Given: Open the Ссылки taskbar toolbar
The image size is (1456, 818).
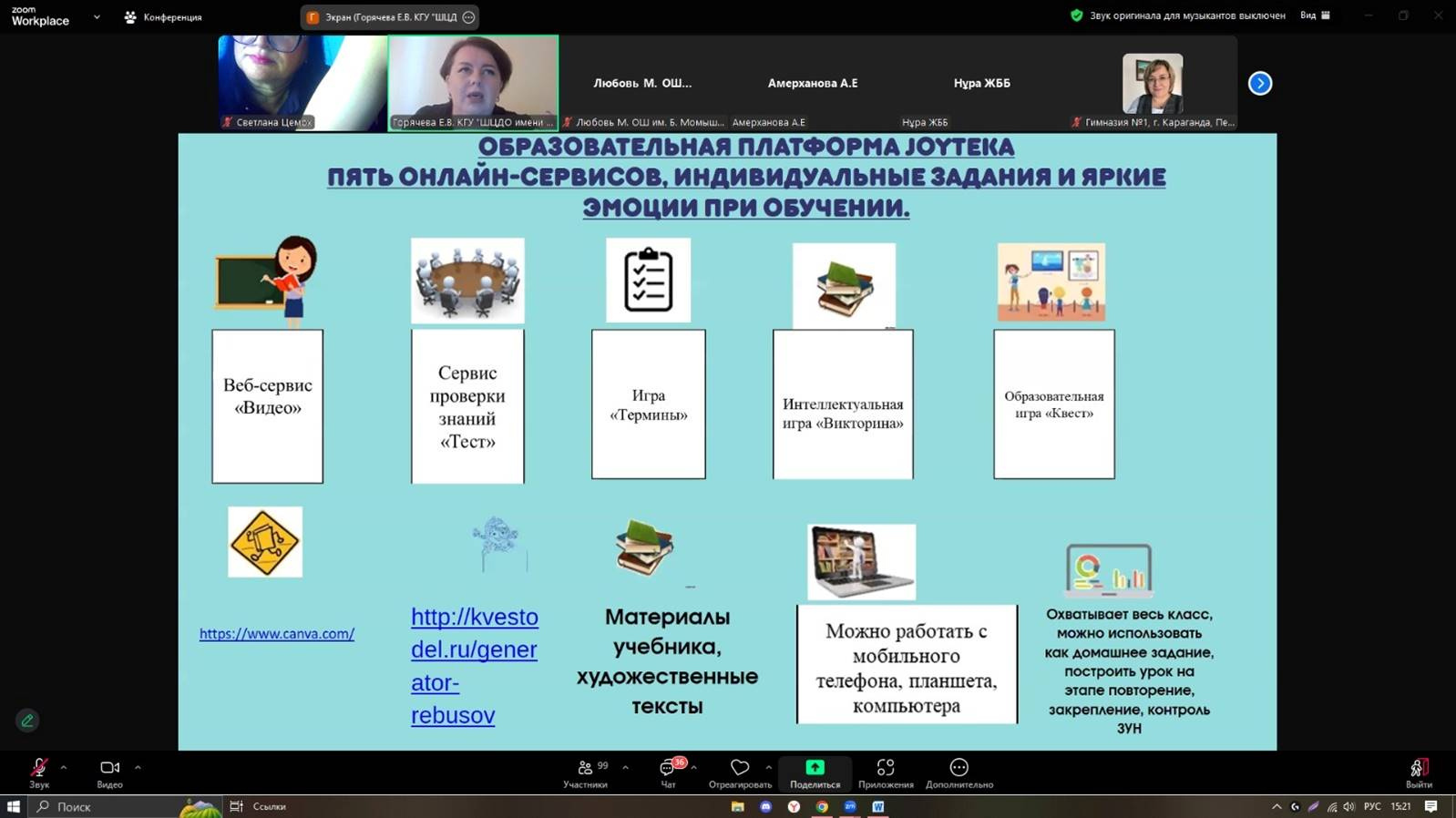Looking at the screenshot, I should coord(269,806).
